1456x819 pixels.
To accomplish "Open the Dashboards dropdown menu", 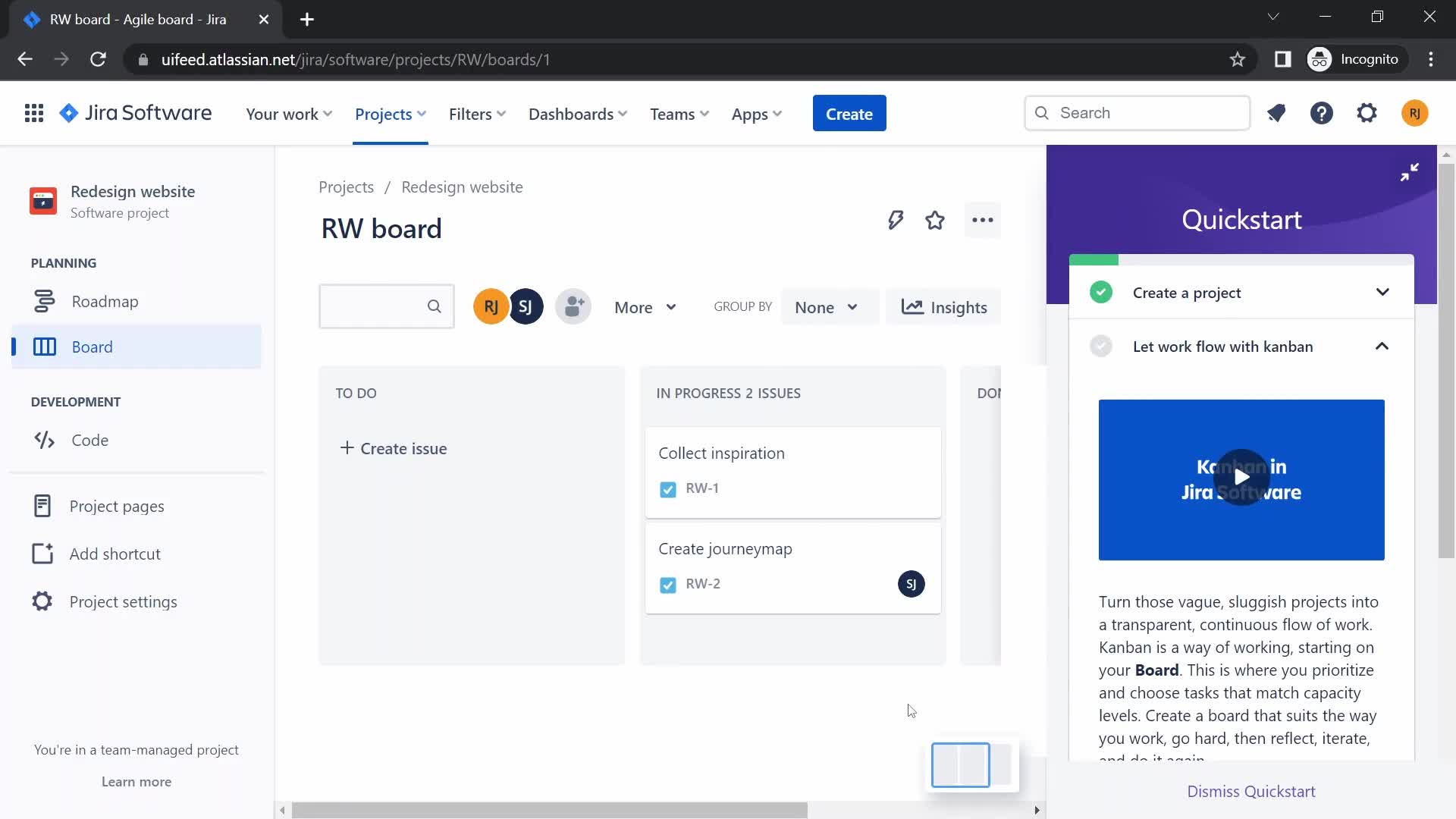I will [578, 114].
